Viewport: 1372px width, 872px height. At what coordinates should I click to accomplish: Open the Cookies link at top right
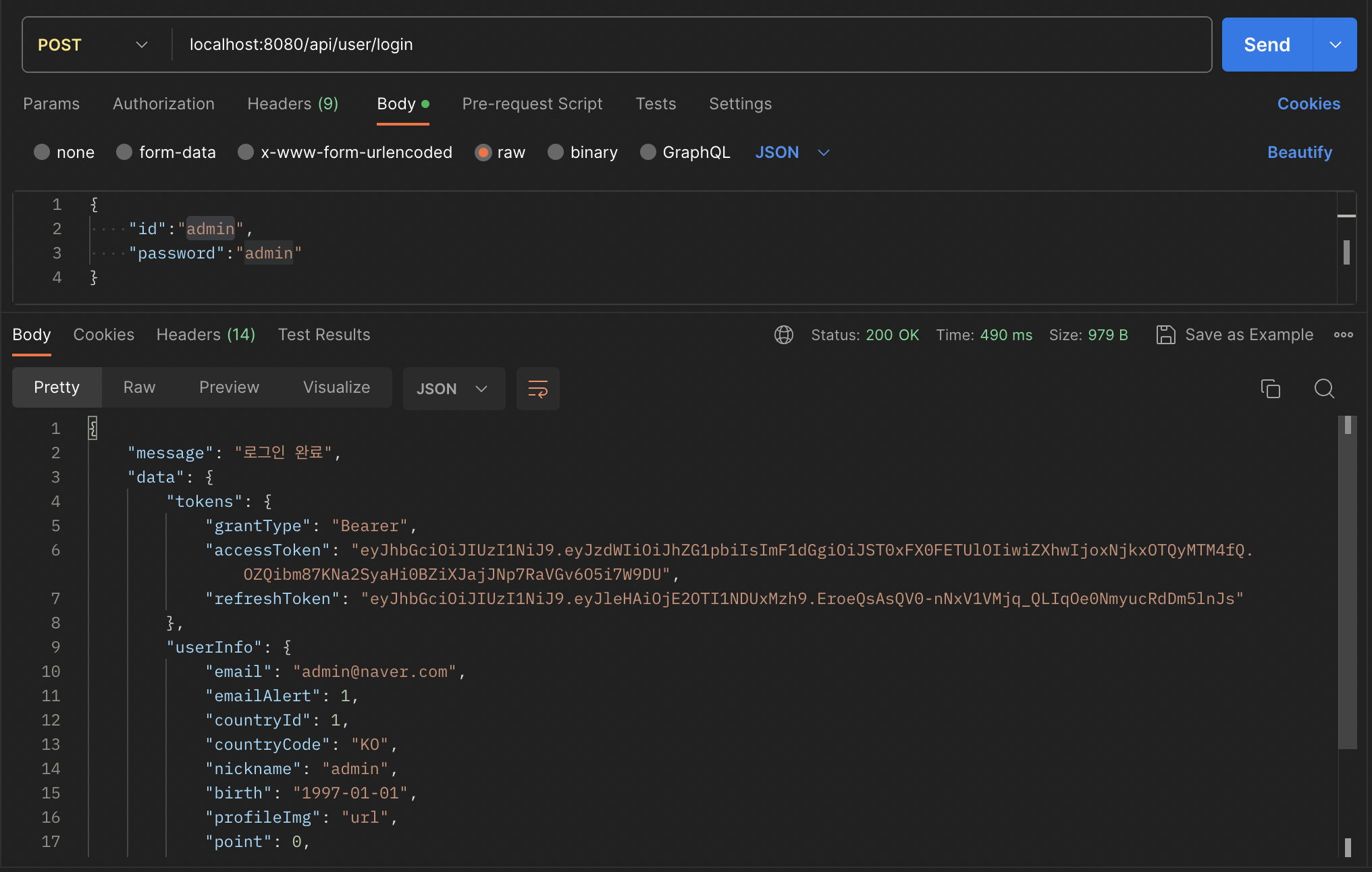coord(1309,104)
